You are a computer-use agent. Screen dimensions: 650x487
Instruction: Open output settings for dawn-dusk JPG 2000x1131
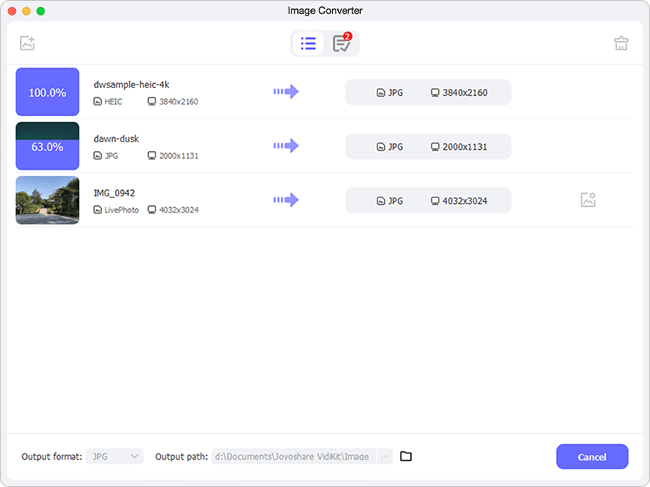[x=428, y=146]
